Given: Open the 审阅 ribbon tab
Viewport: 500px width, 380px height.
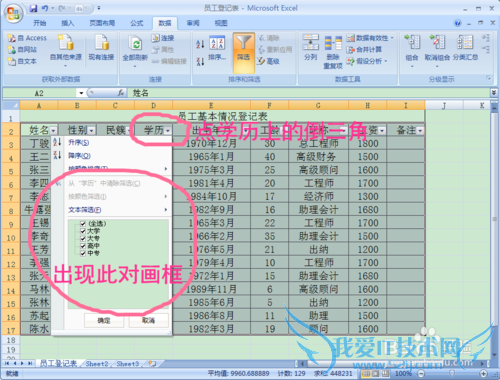Looking at the screenshot, I should (x=193, y=23).
